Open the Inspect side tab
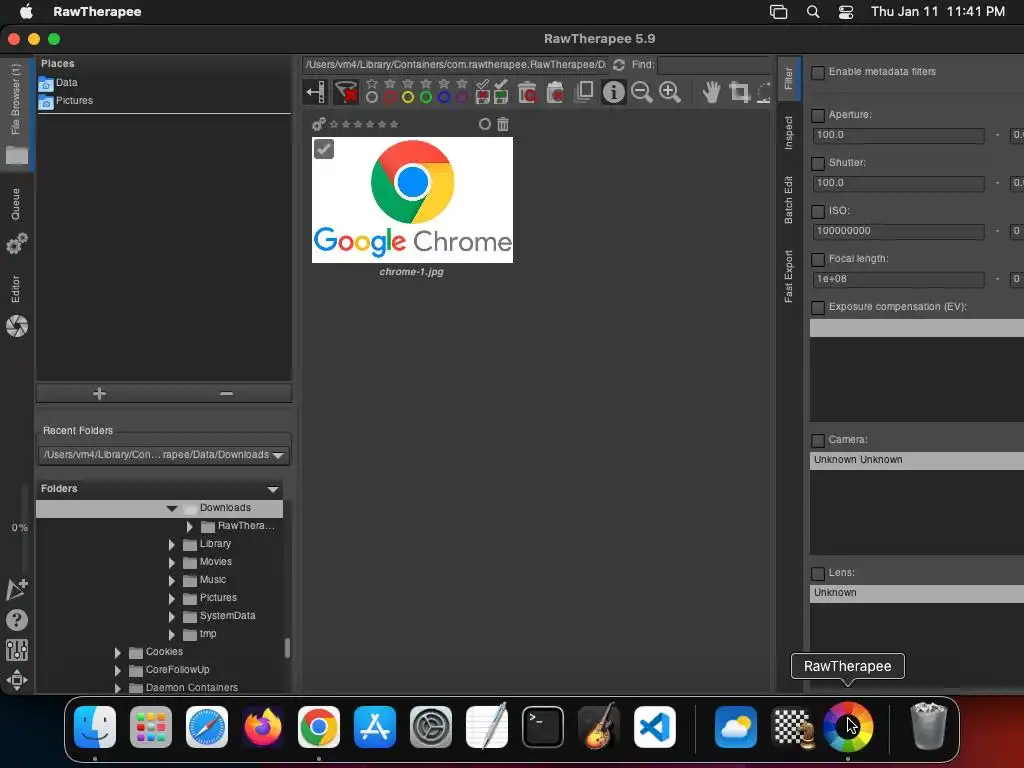This screenshot has width=1024, height=768. pyautogui.click(x=789, y=133)
